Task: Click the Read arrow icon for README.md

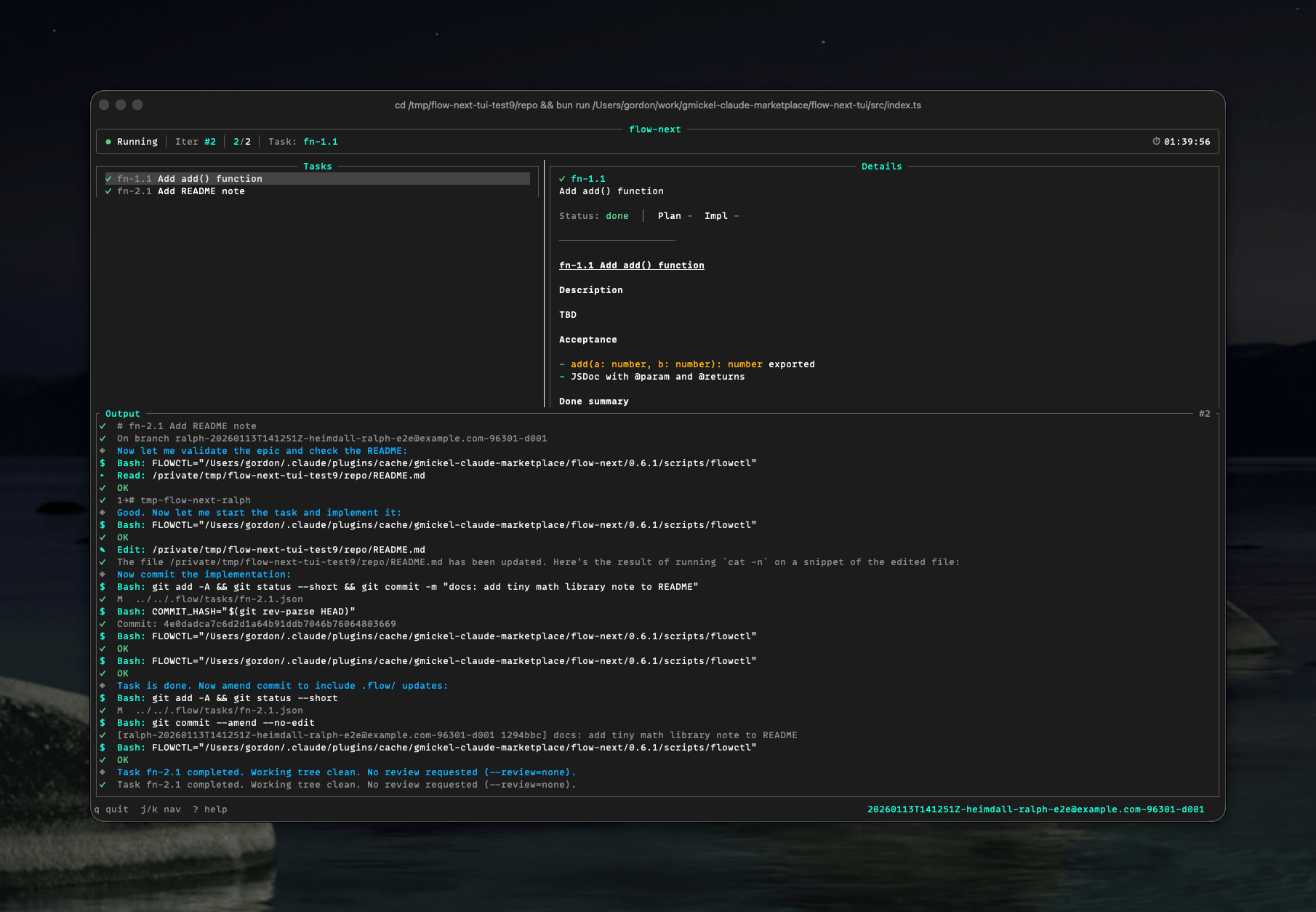Action: click(x=104, y=475)
